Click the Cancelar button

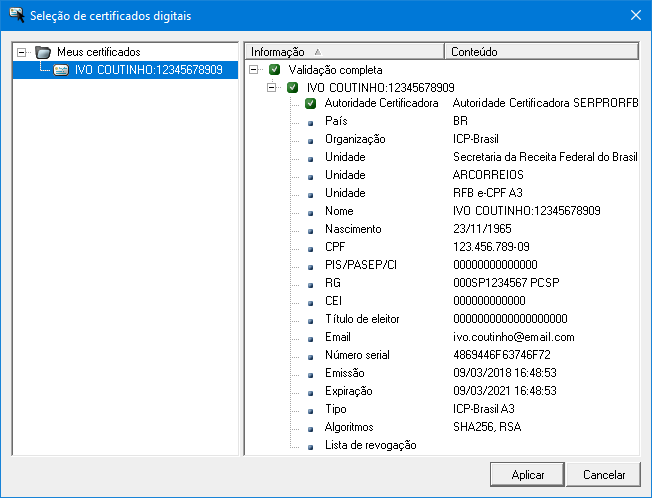(603, 474)
